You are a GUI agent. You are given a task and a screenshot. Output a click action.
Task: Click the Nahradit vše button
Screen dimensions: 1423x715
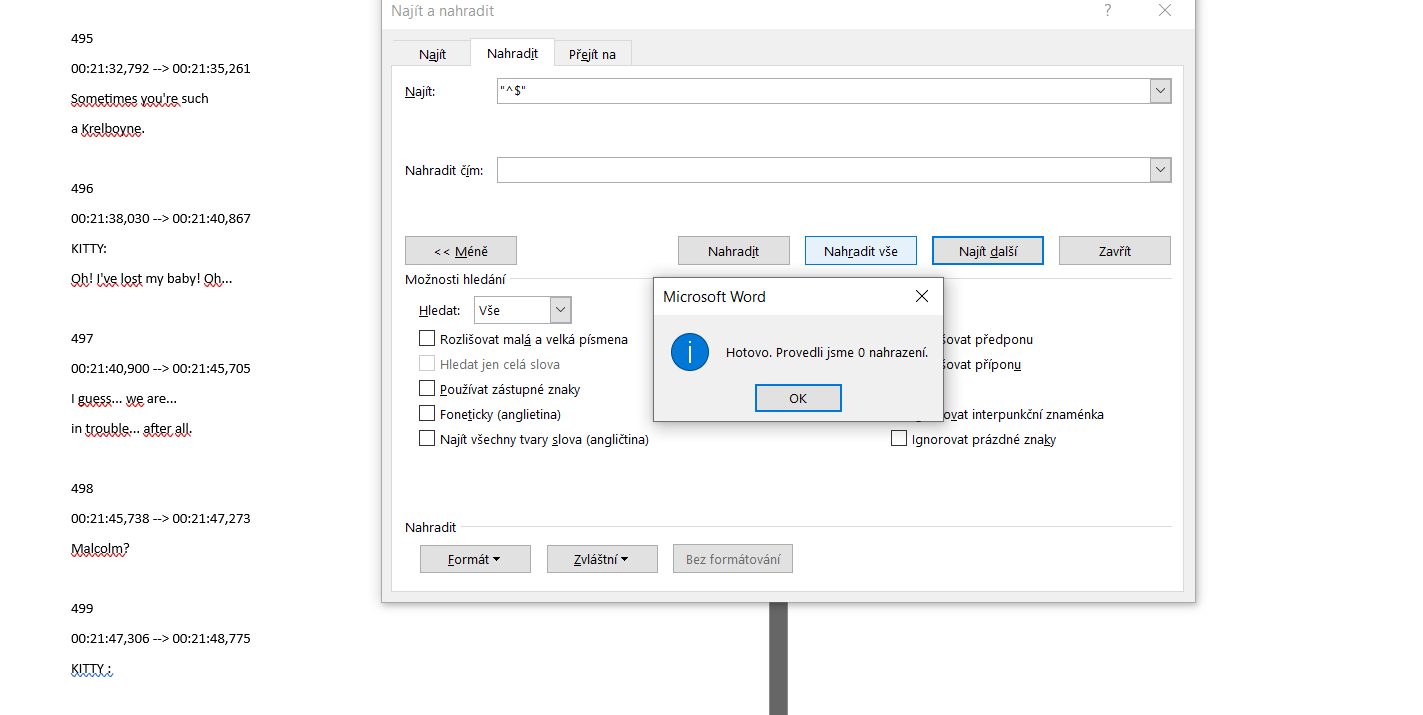click(x=860, y=251)
